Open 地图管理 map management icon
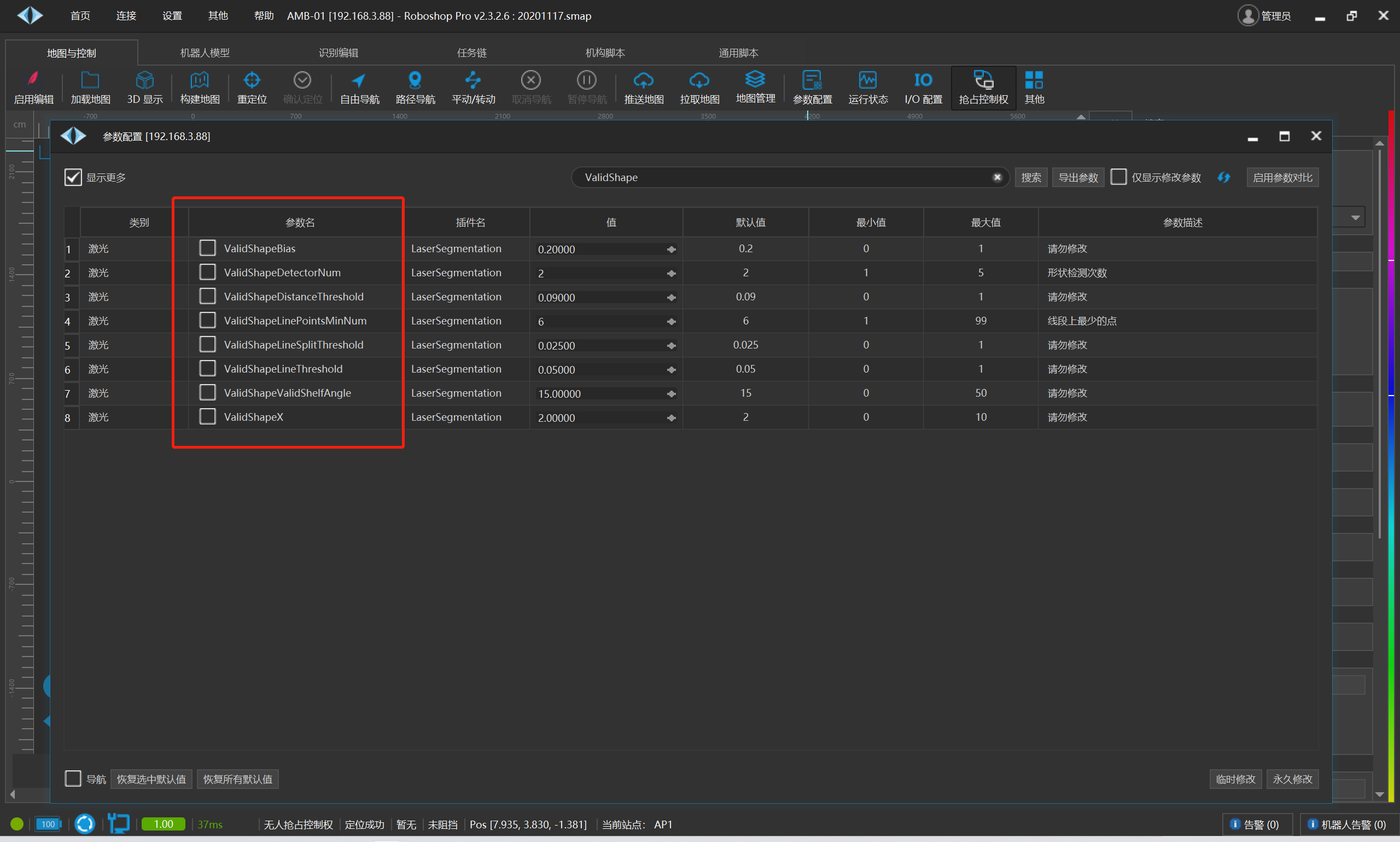Screen dimensions: 1400x842 tap(755, 79)
